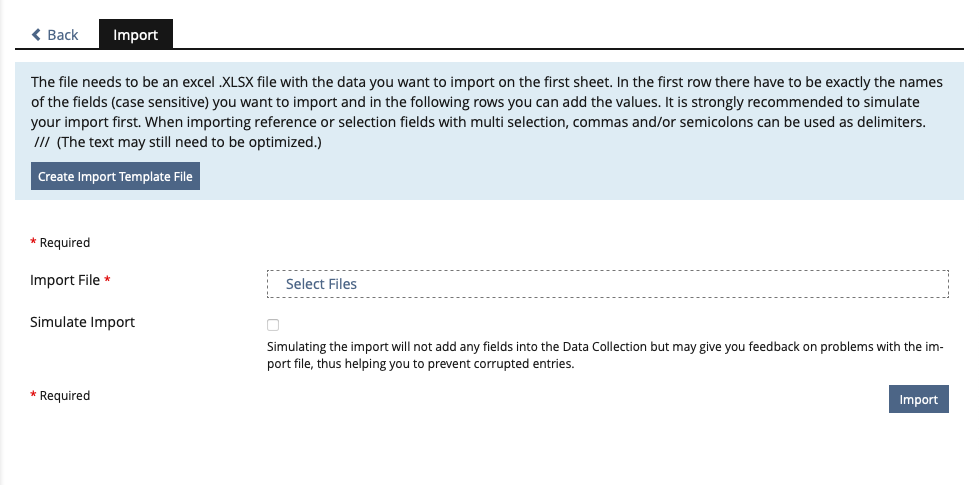Image resolution: width=979 pixels, height=485 pixels.
Task: Click the Simulate Import label text
Action: tap(82, 322)
